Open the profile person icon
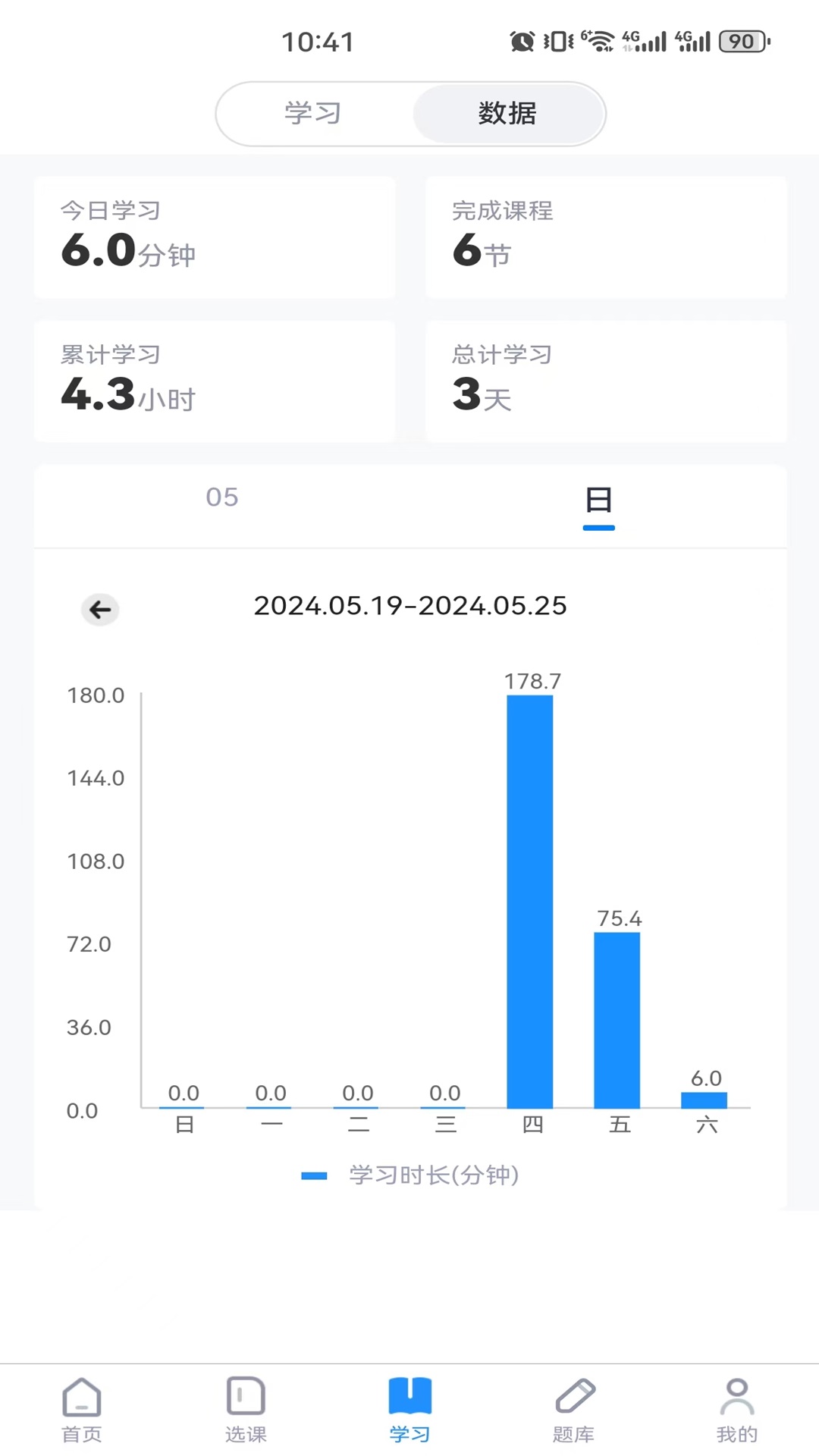Screen dimensions: 819x1456 737,1397
